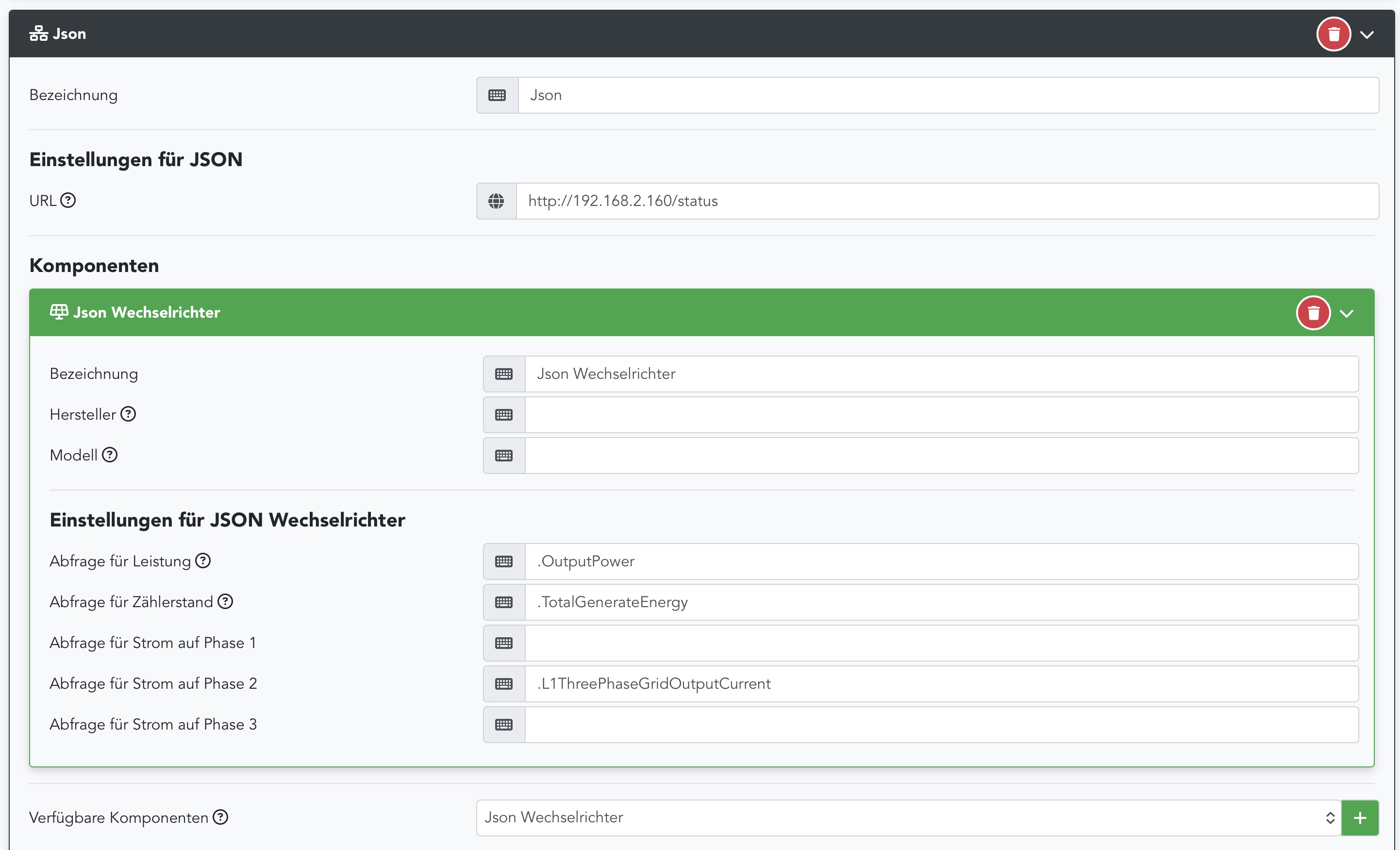This screenshot has width=1400, height=850.
Task: Click the Abfrage für Strom Phase 1 field
Action: pyautogui.click(x=940, y=643)
